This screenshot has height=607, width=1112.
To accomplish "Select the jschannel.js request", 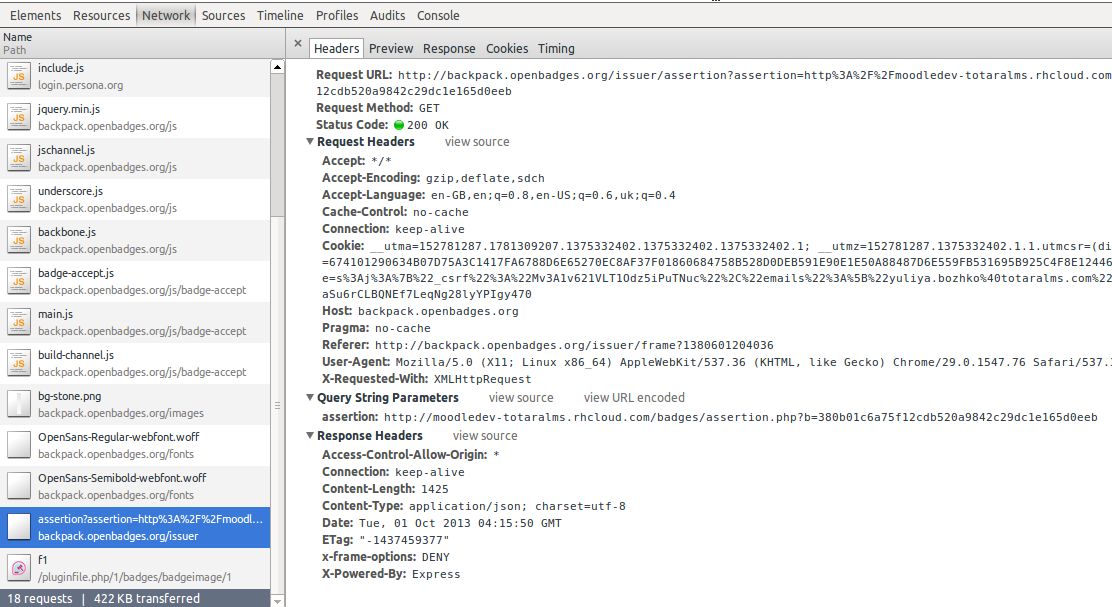I will (135, 159).
